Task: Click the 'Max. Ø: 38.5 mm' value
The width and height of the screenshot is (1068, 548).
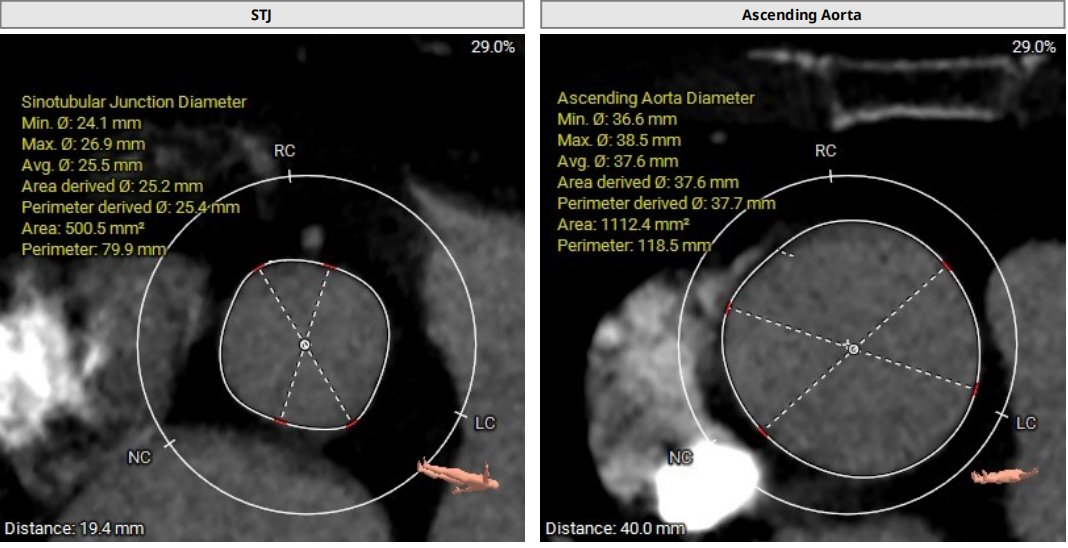Action: (619, 140)
